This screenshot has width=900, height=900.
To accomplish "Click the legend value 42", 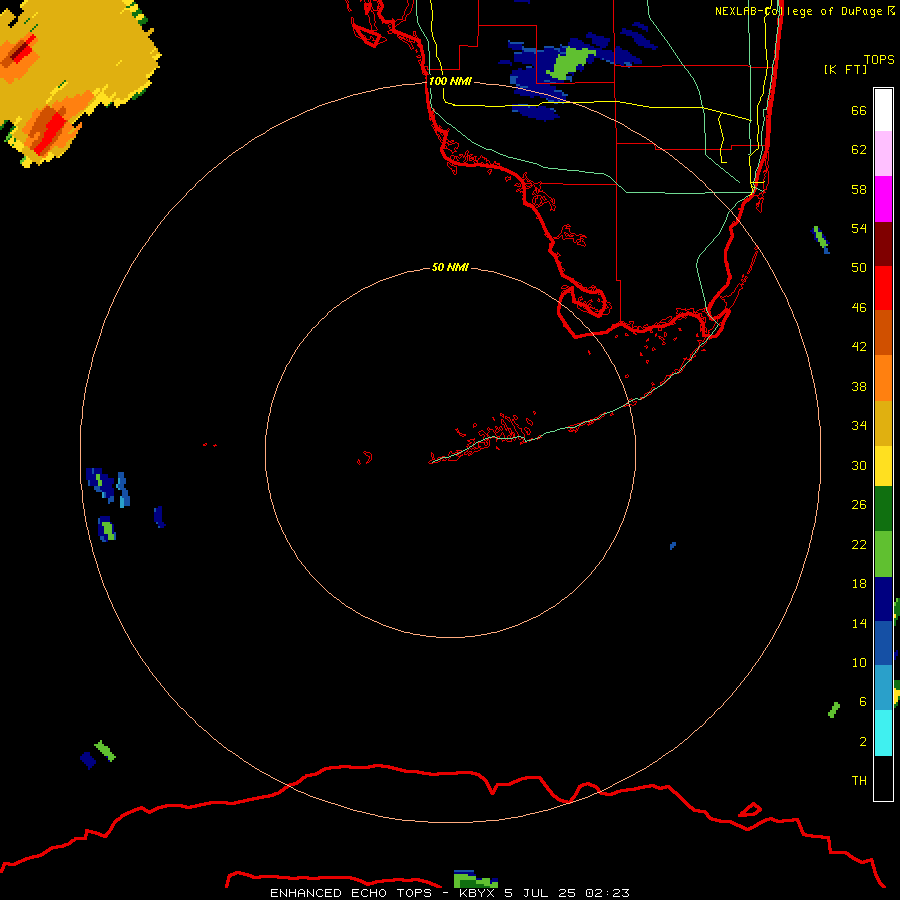I will pos(859,346).
